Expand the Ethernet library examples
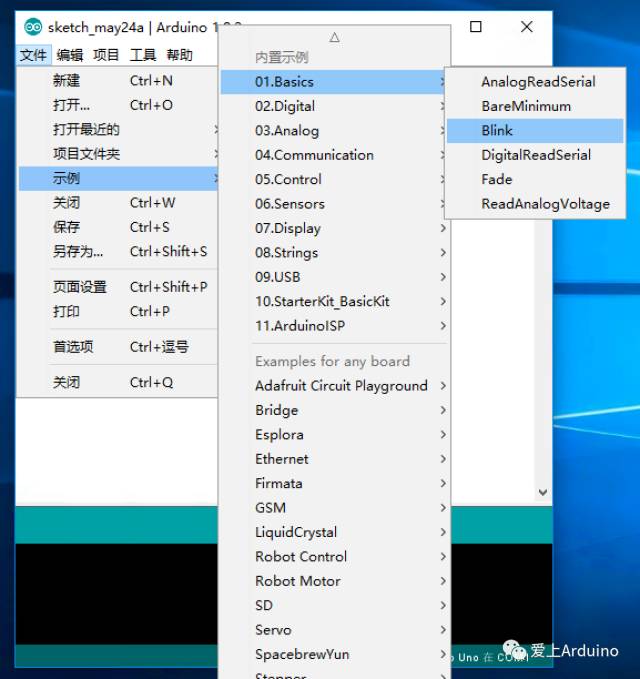The height and width of the screenshot is (679, 640). [x=334, y=459]
